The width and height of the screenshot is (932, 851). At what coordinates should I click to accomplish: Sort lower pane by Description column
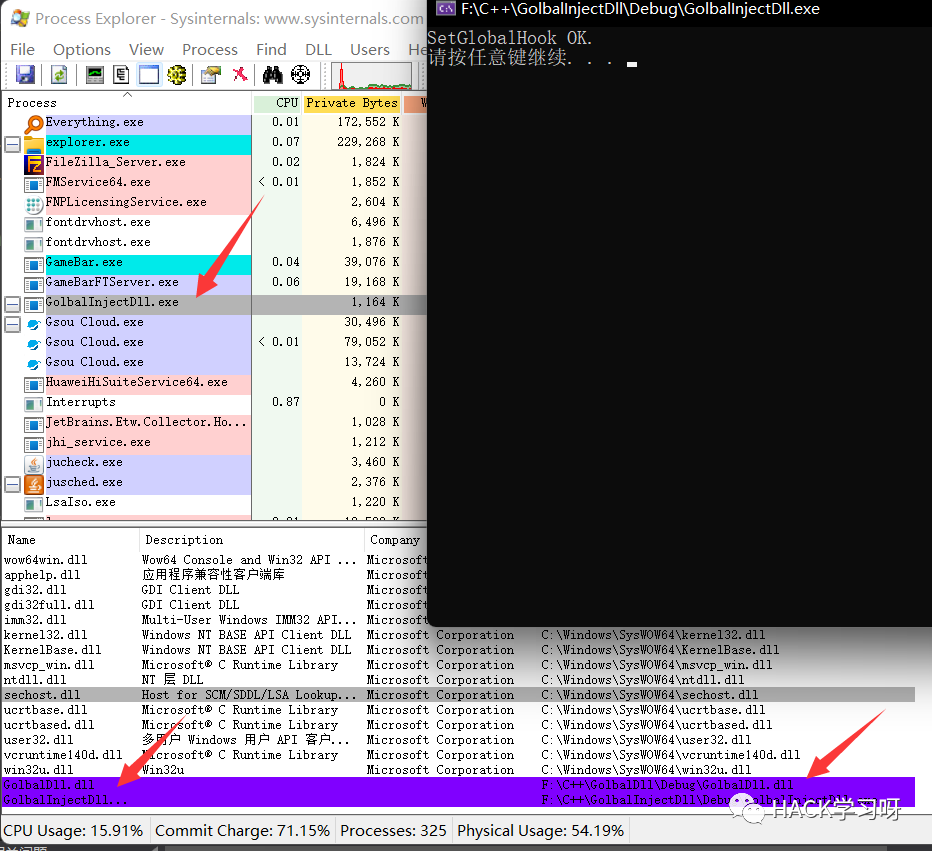point(252,540)
